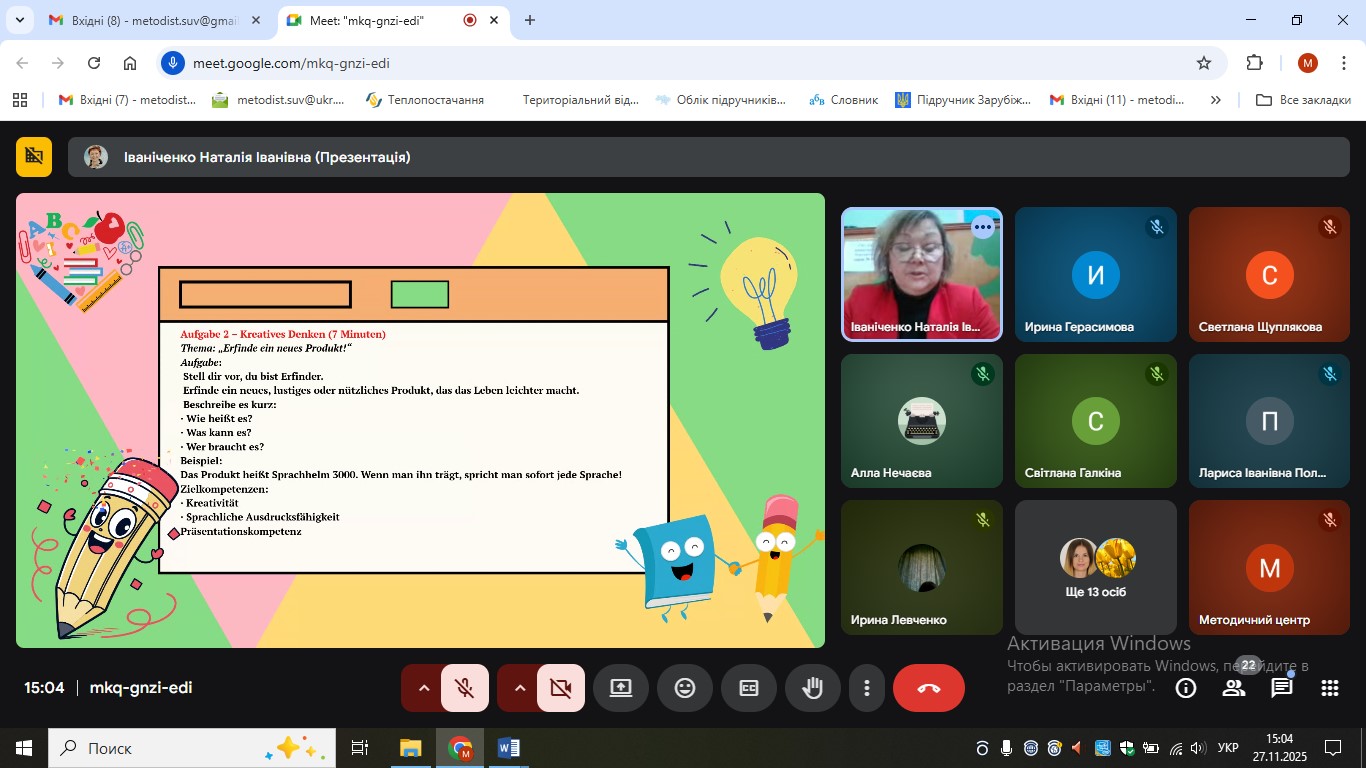Open the activities grid icon
1366x768 pixels.
[x=1330, y=688]
